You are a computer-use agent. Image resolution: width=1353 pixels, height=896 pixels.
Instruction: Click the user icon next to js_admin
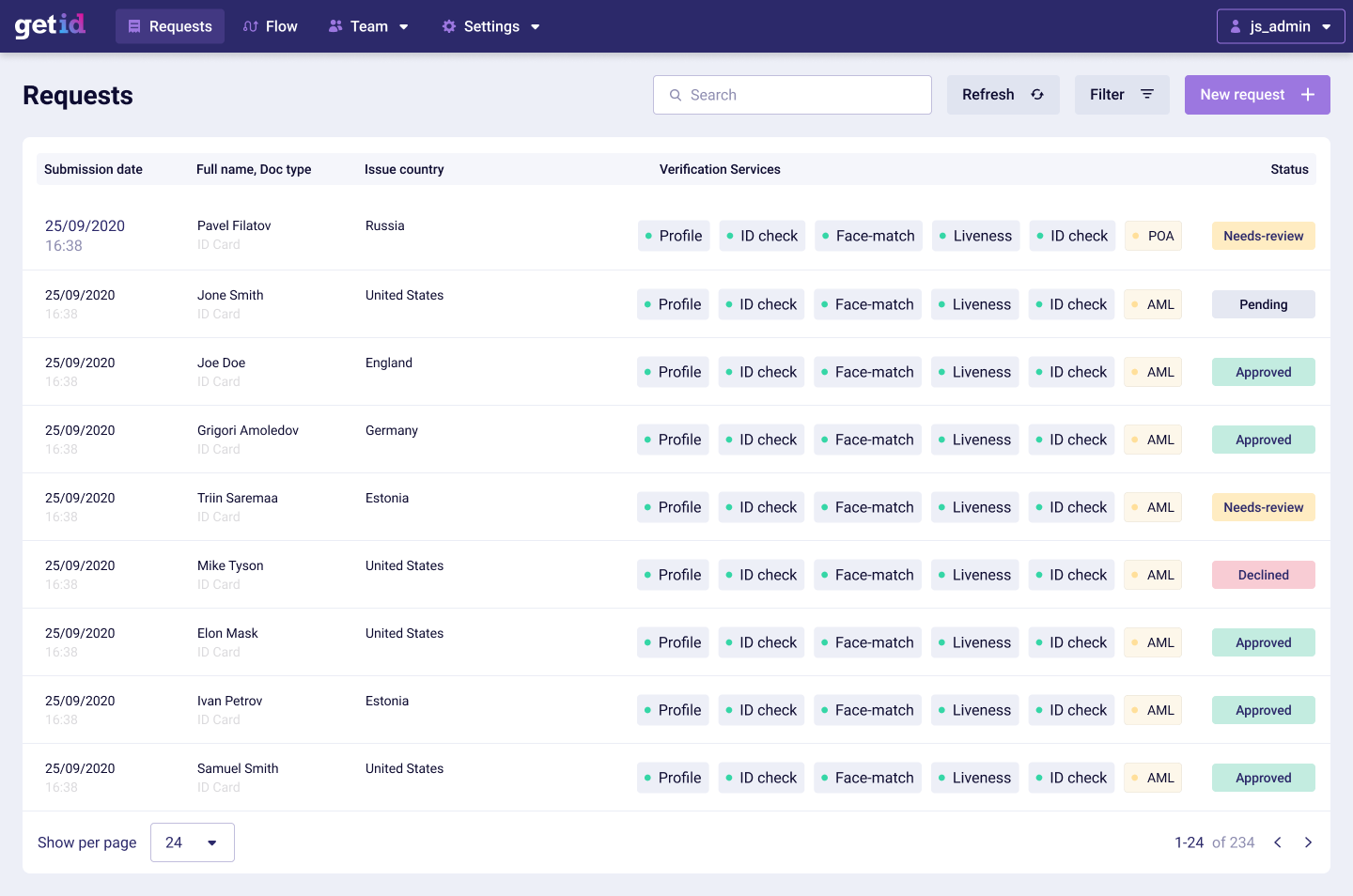(x=1236, y=25)
